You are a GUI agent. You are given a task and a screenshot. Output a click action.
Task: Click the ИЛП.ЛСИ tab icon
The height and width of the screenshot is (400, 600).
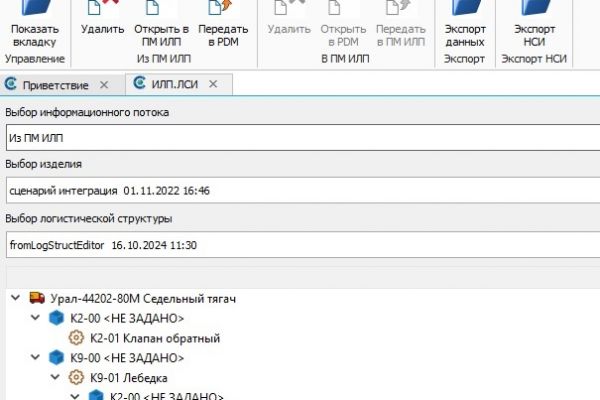(x=140, y=83)
